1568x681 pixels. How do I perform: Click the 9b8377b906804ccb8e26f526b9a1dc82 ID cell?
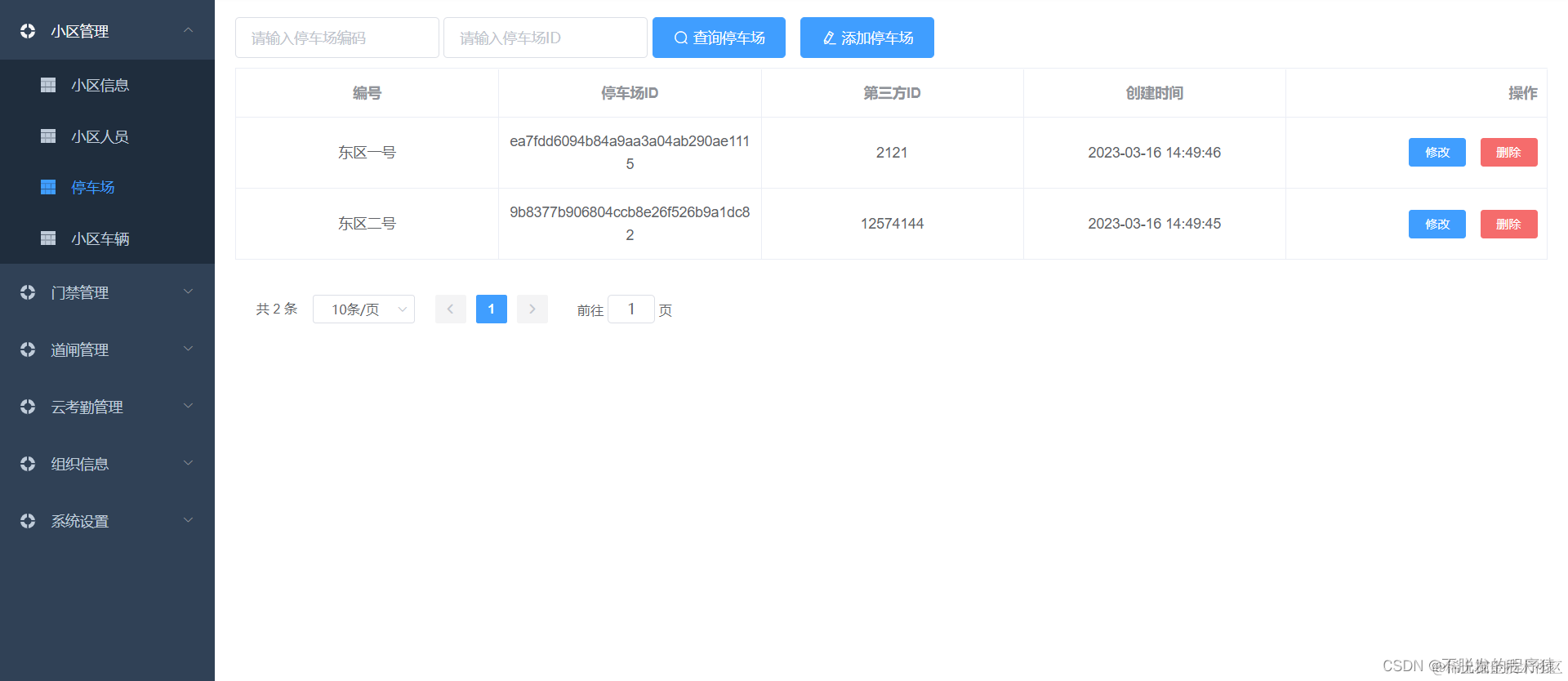click(630, 224)
